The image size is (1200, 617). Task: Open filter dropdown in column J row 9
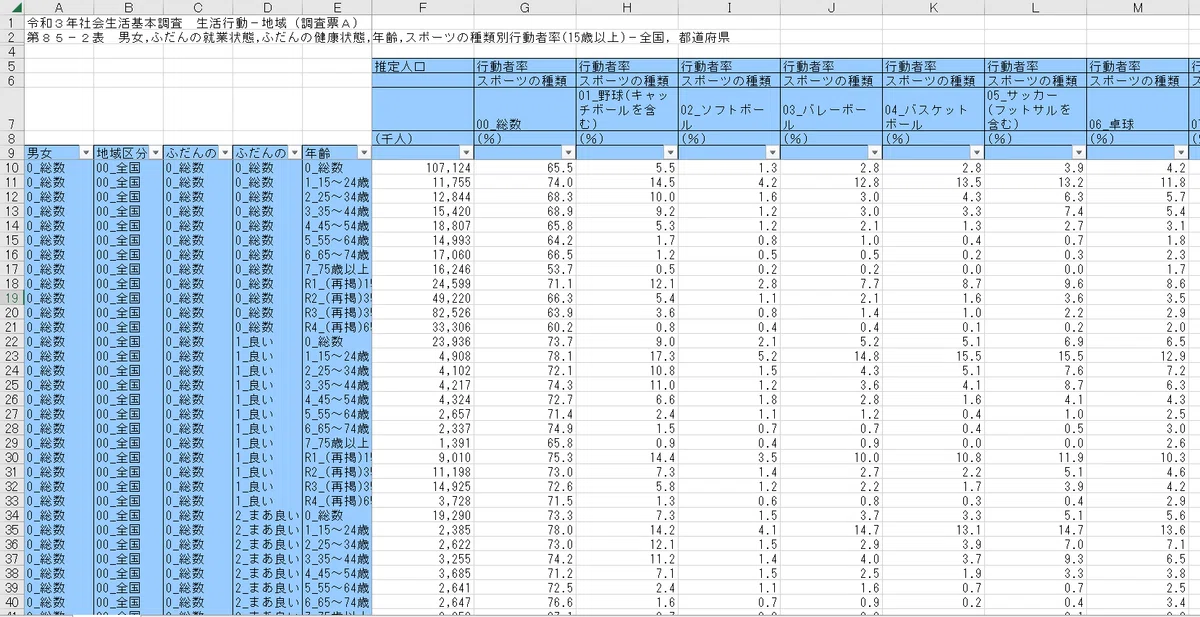point(874,153)
